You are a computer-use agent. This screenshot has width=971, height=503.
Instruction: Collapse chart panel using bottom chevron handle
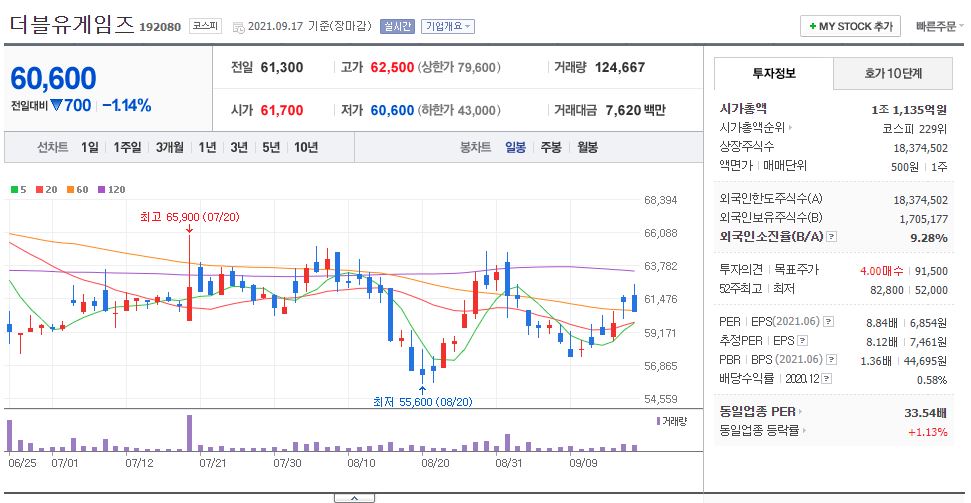point(354,498)
